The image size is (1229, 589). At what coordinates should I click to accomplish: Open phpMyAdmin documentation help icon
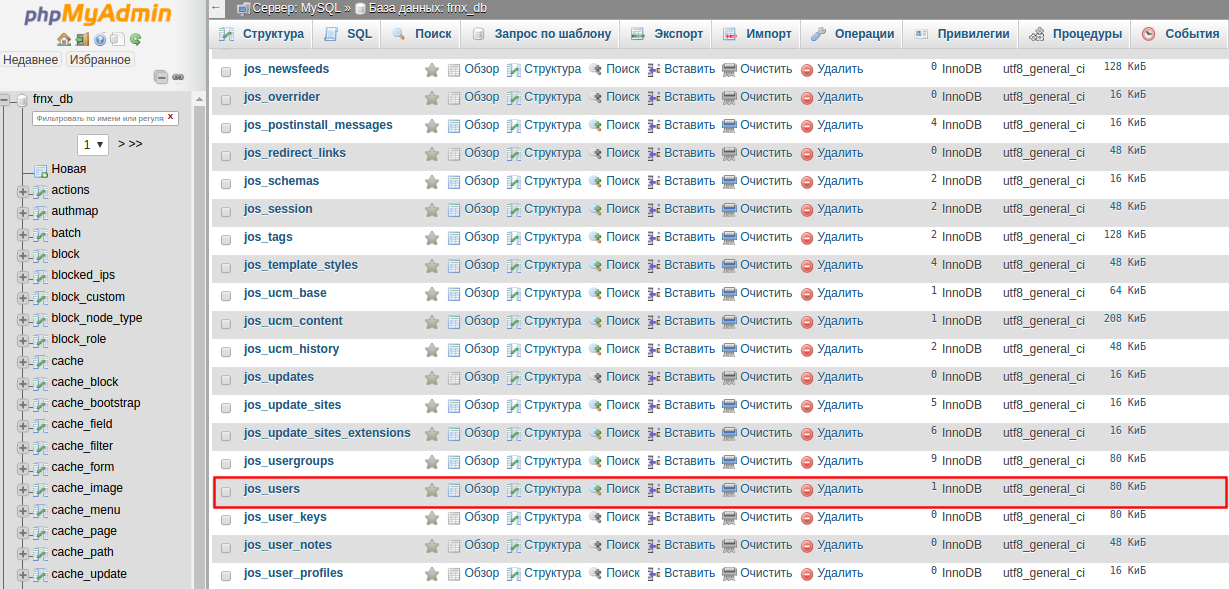pyautogui.click(x=100, y=40)
